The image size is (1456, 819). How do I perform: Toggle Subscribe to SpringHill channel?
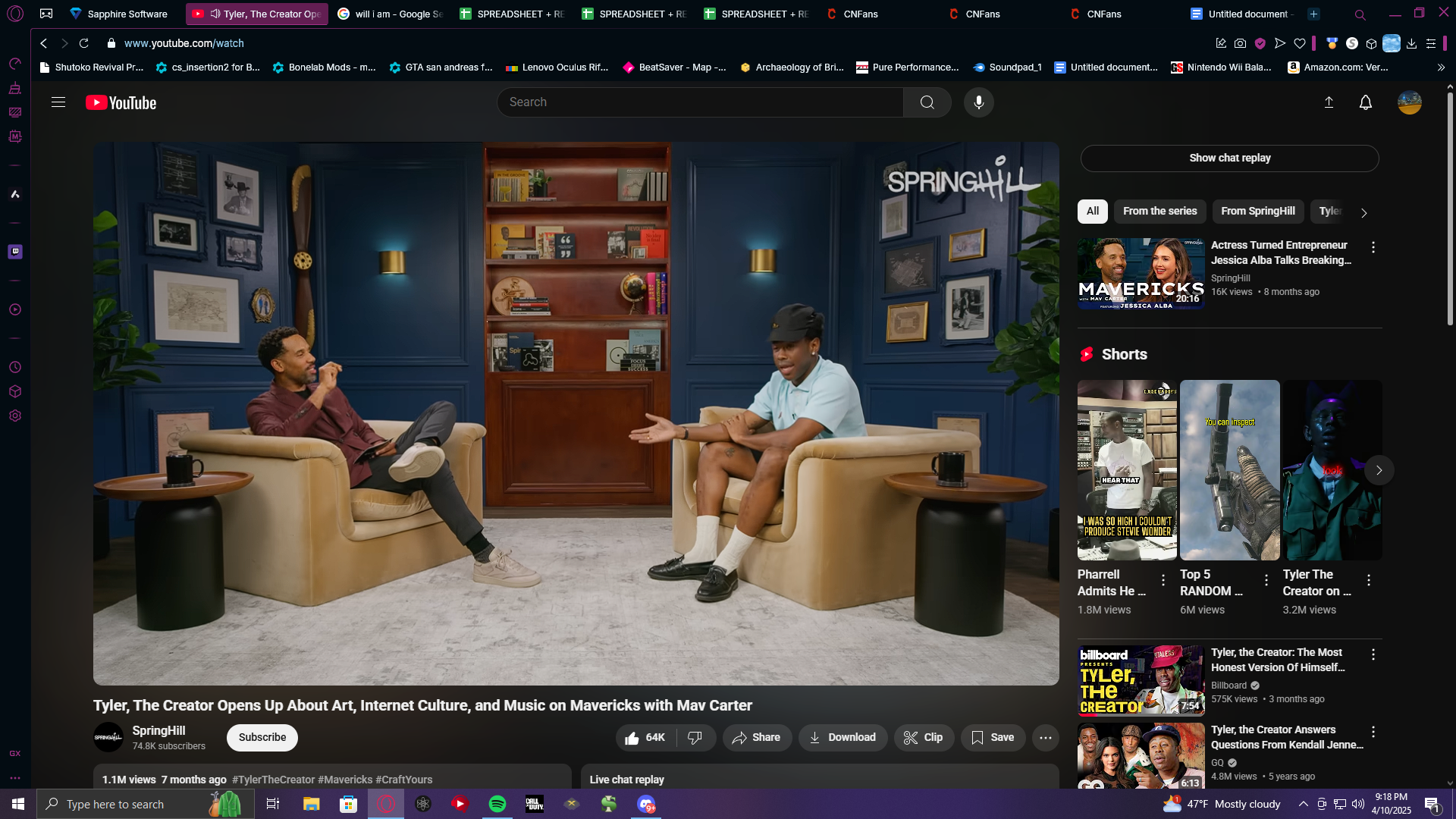(x=262, y=737)
